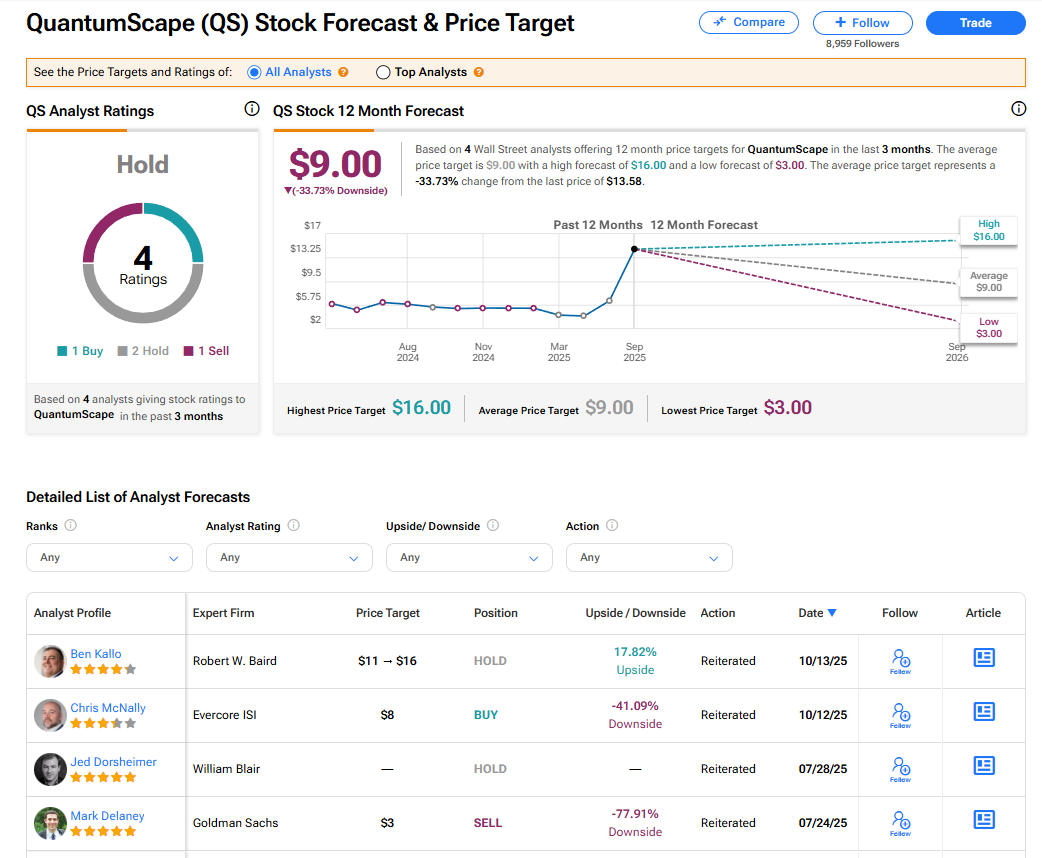Open the Trade button
The height and width of the screenshot is (858, 1042).
click(975, 23)
